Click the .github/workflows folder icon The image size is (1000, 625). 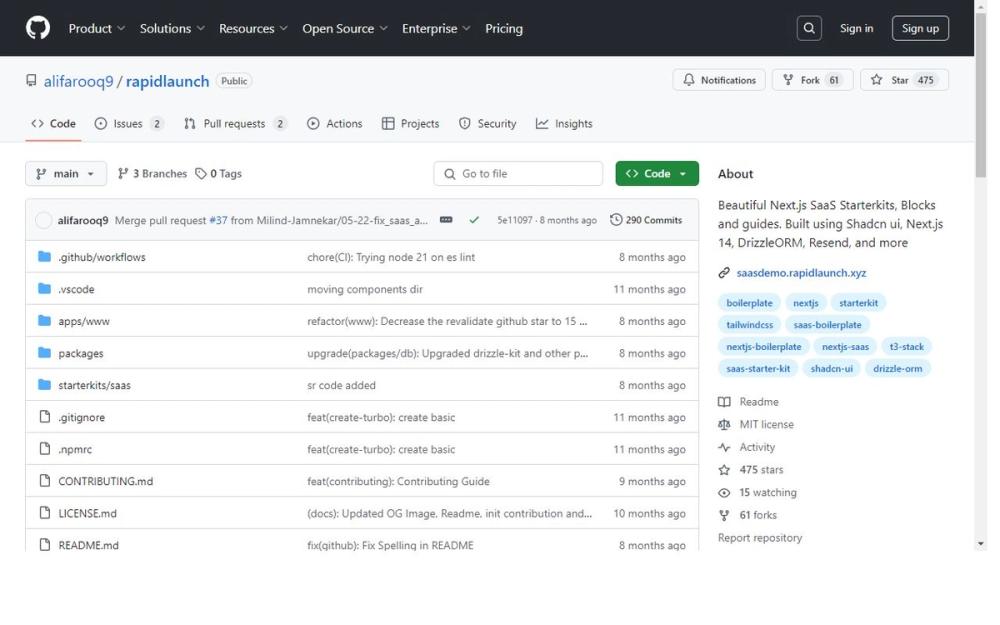[44, 256]
